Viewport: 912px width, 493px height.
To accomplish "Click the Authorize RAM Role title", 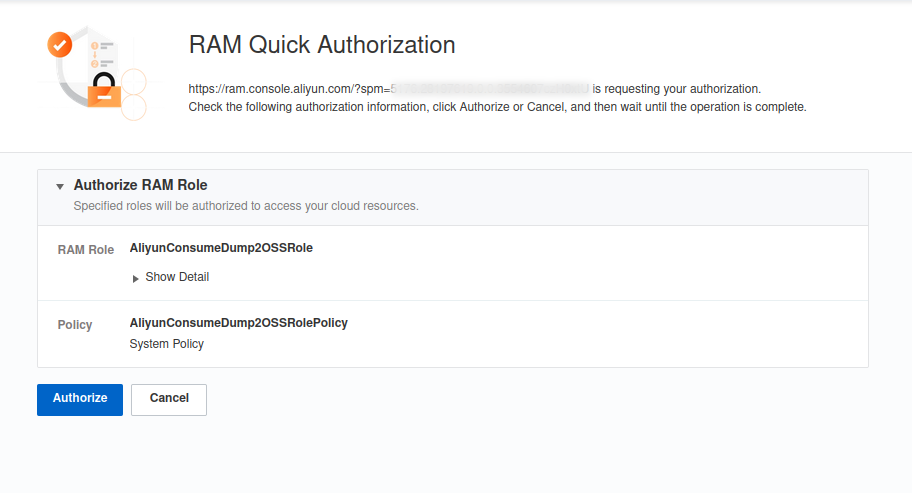I will (x=140, y=185).
